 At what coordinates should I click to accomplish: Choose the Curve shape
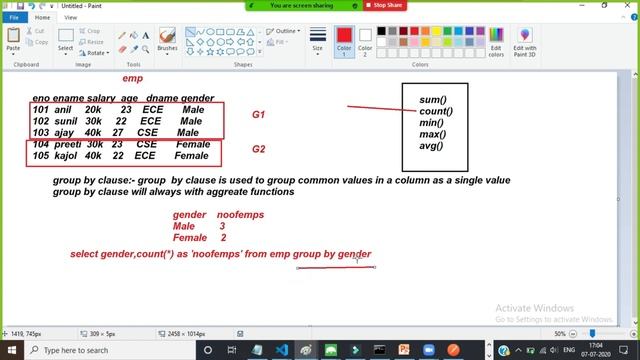pyautogui.click(x=200, y=32)
